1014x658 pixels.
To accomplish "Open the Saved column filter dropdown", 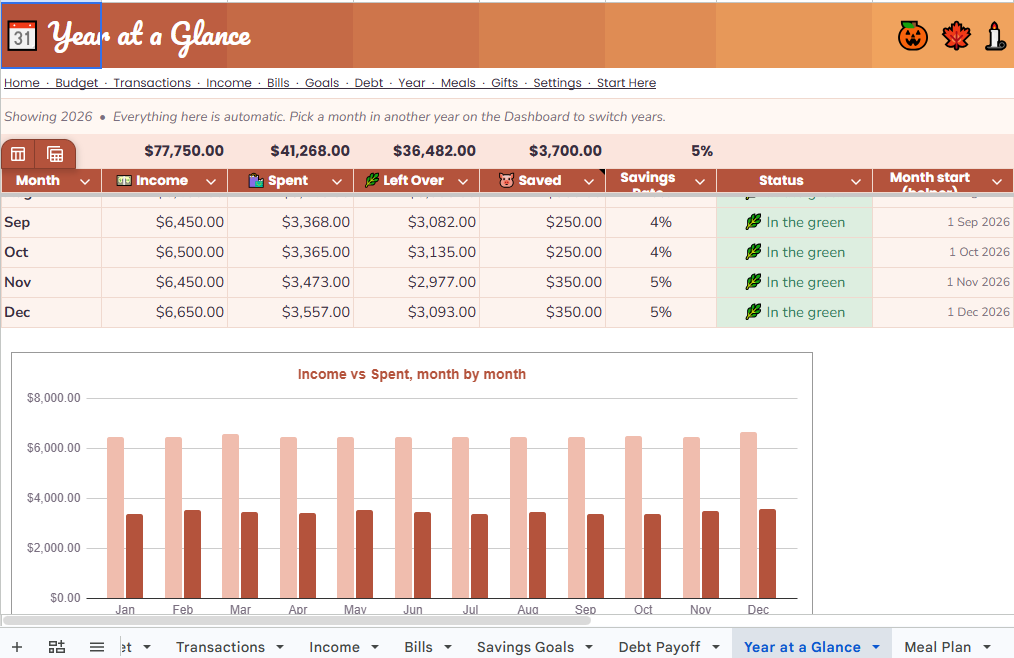I will 589,182.
